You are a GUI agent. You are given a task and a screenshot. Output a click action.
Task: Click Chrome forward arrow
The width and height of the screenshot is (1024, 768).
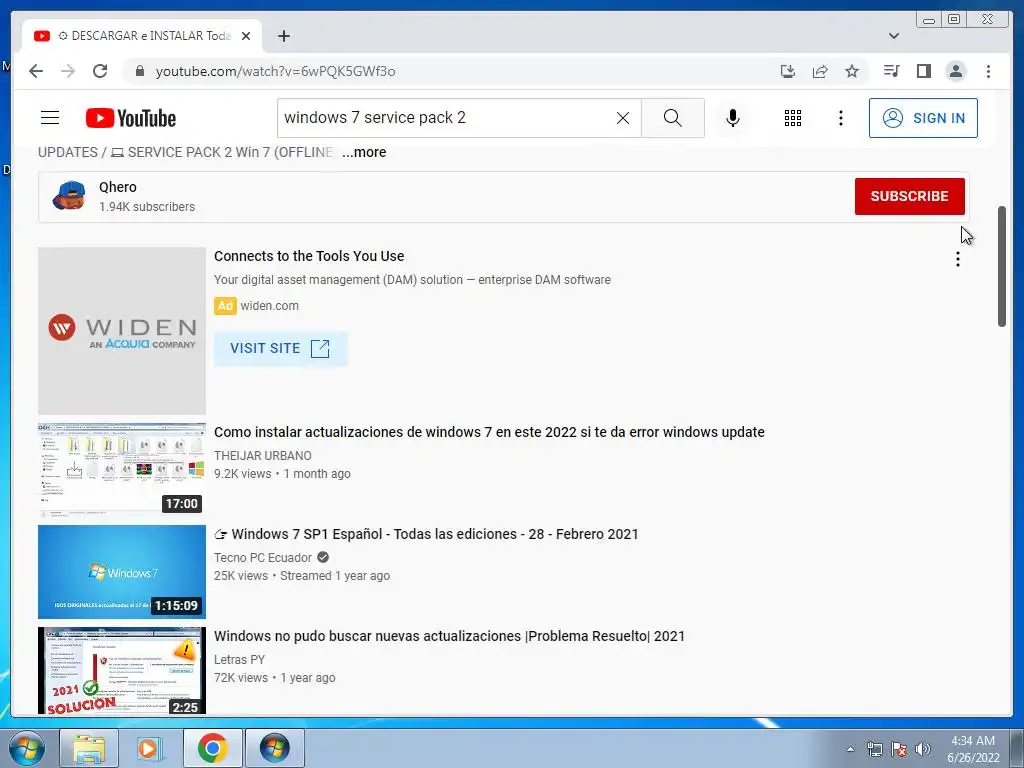tap(68, 71)
